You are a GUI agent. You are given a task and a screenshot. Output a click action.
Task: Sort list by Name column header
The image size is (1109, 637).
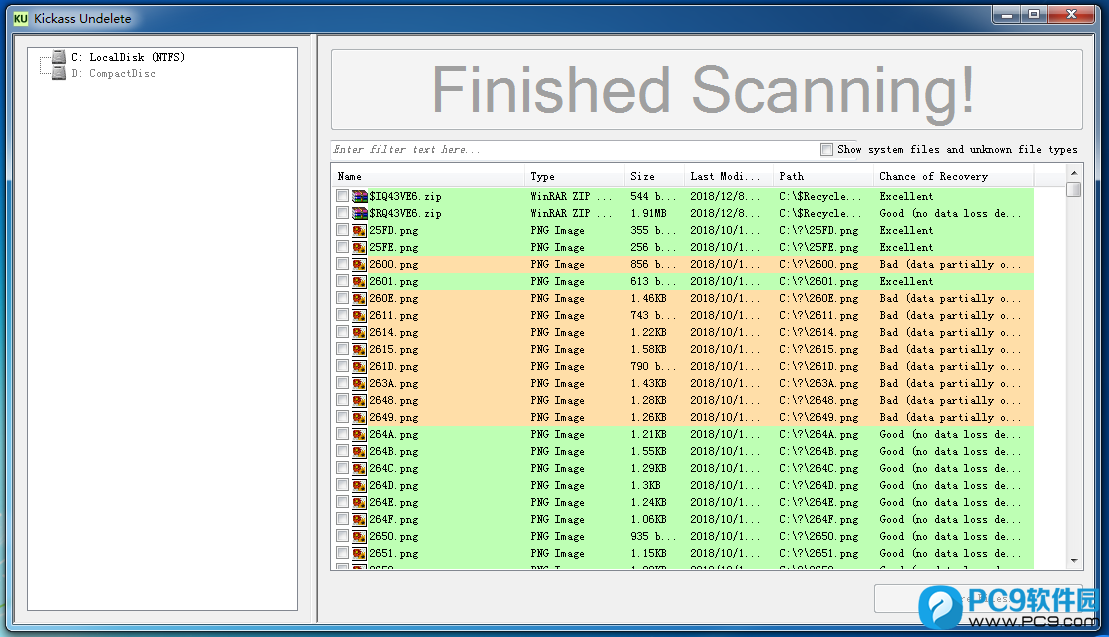[428, 177]
